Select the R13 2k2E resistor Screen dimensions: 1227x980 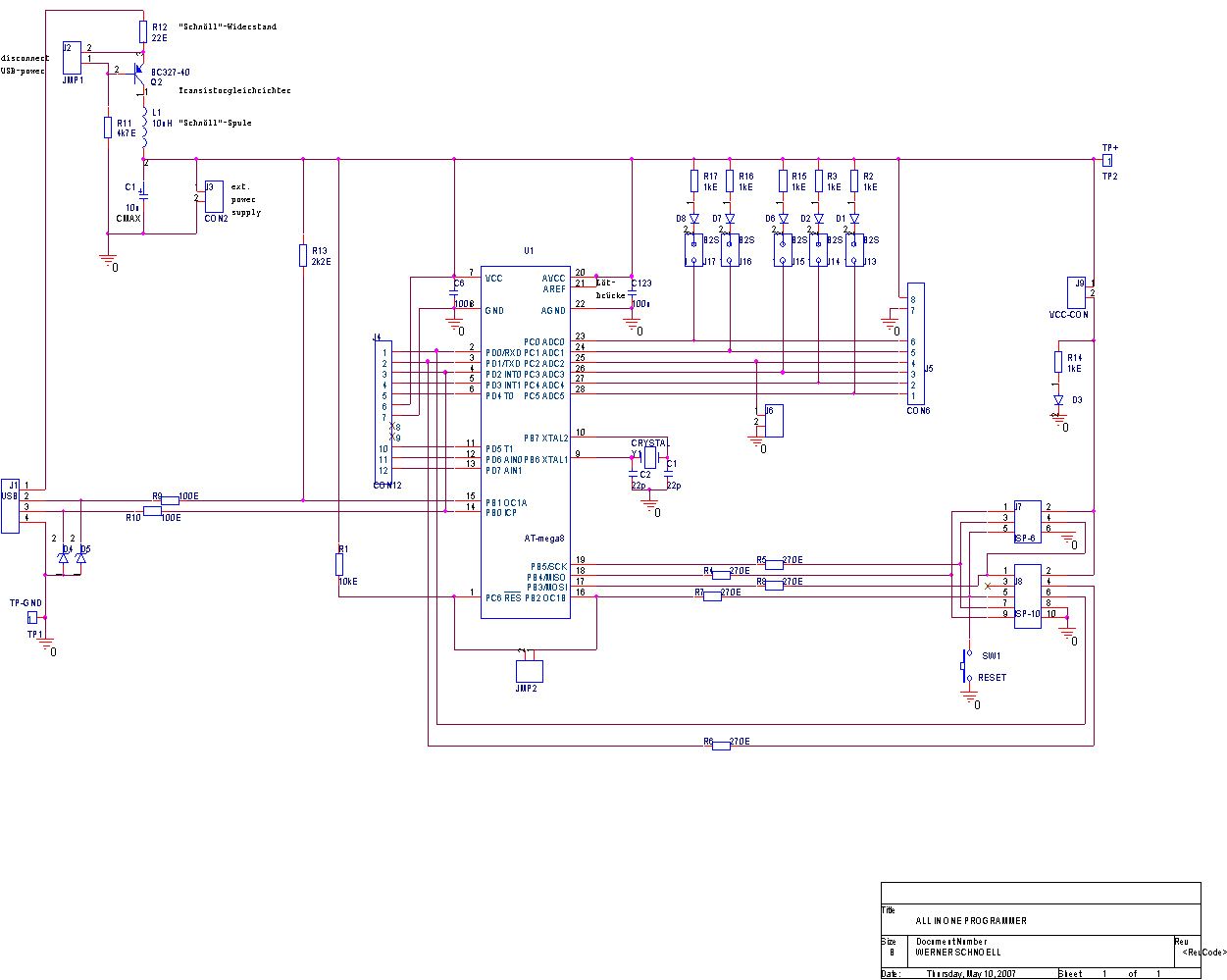tap(303, 256)
